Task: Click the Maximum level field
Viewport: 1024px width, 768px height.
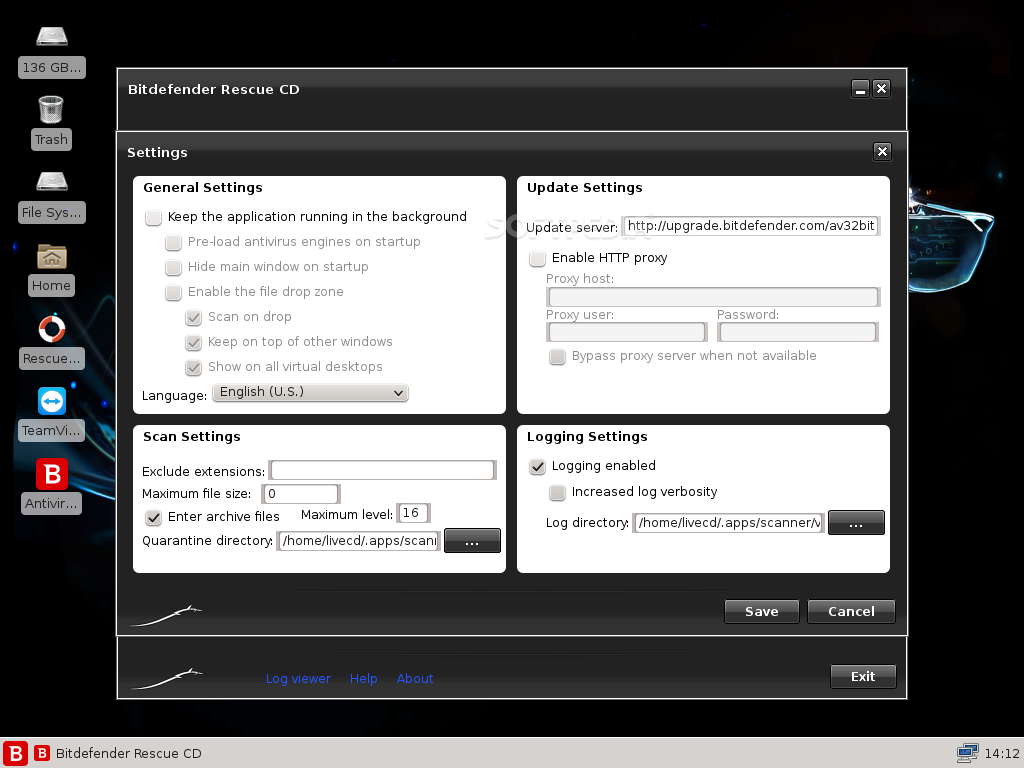Action: click(x=413, y=513)
